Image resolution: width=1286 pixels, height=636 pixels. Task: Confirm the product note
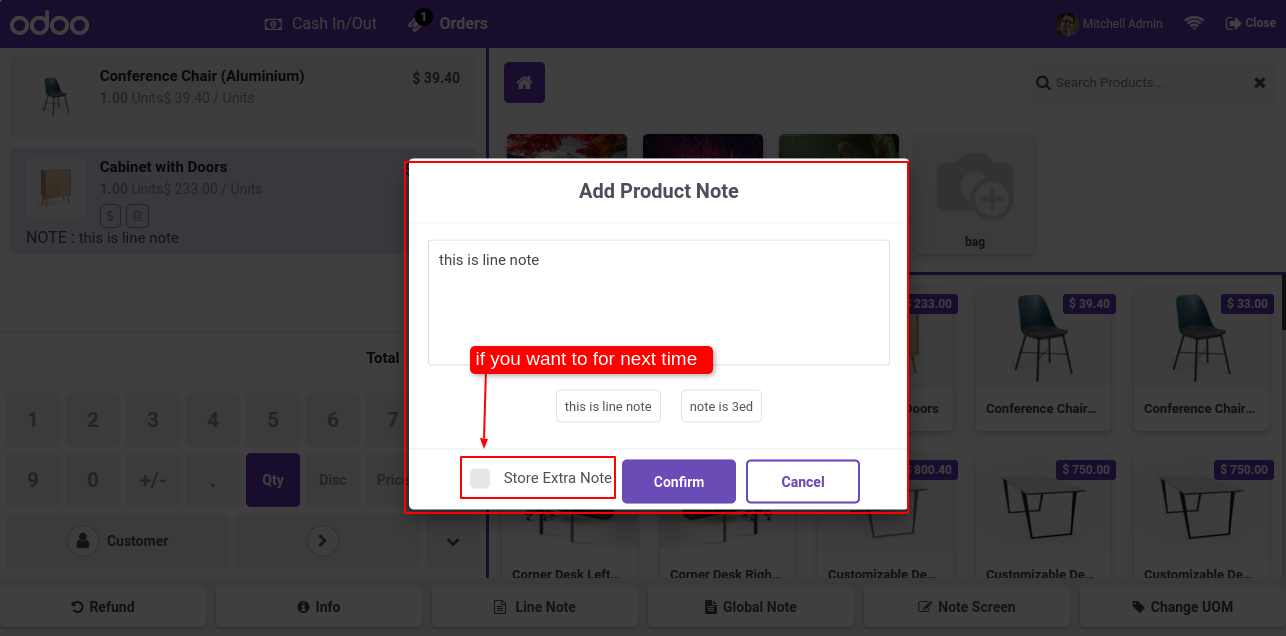(679, 482)
